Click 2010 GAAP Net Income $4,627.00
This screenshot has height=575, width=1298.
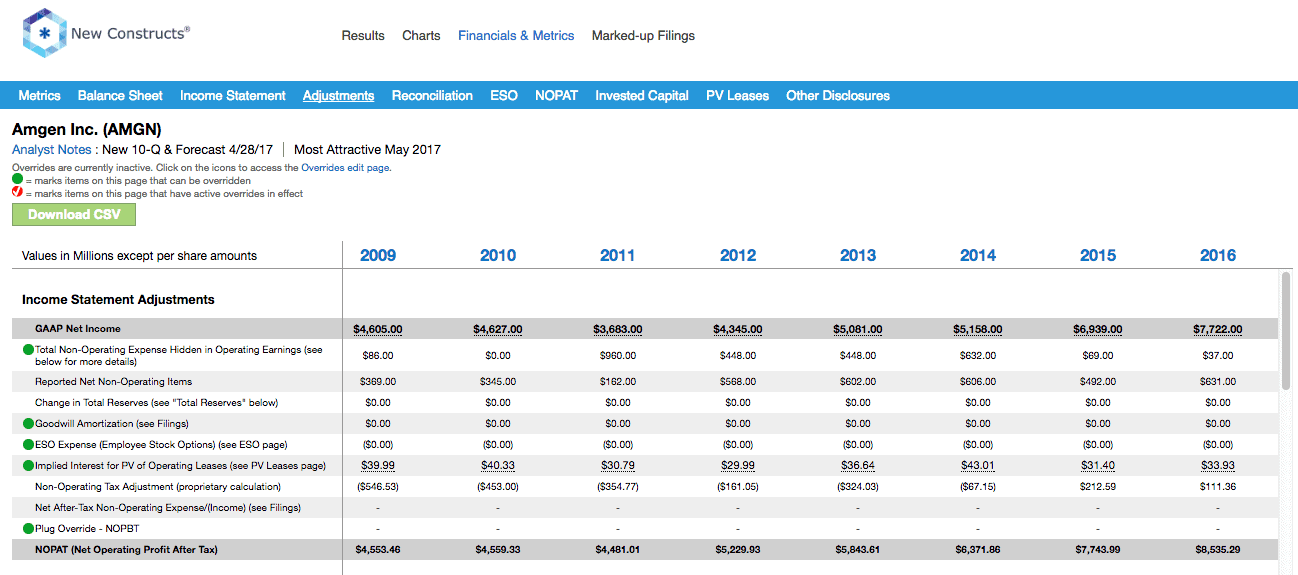coord(498,329)
